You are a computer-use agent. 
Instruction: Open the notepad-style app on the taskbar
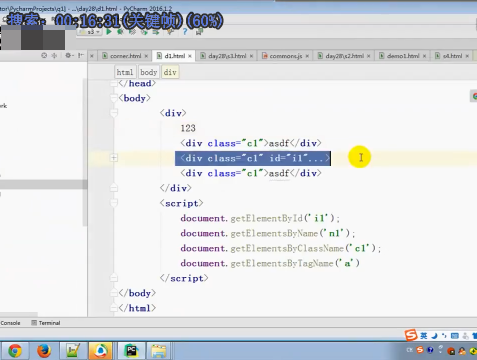coord(73,351)
